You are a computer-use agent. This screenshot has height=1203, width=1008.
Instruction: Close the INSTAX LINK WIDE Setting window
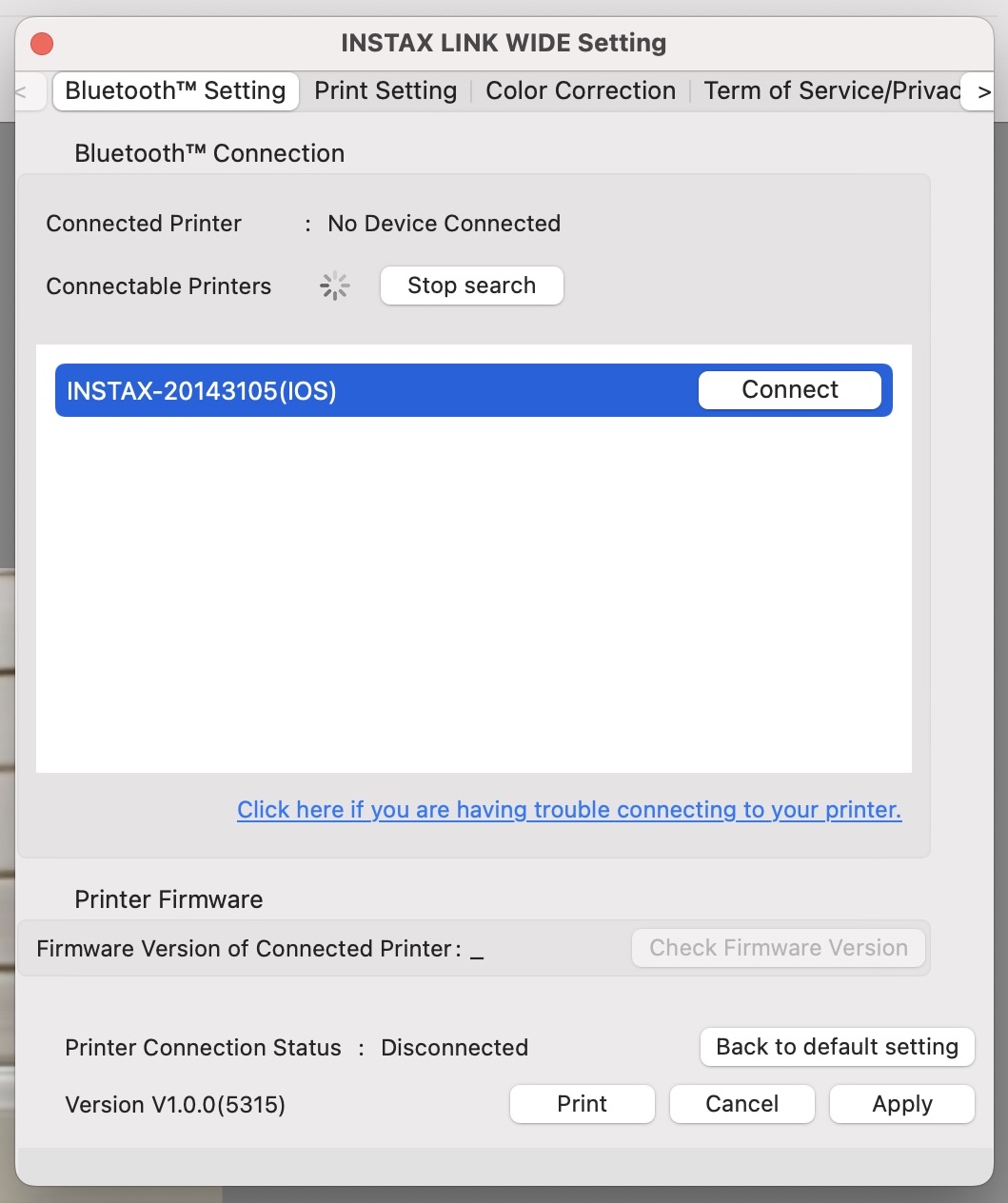(42, 44)
